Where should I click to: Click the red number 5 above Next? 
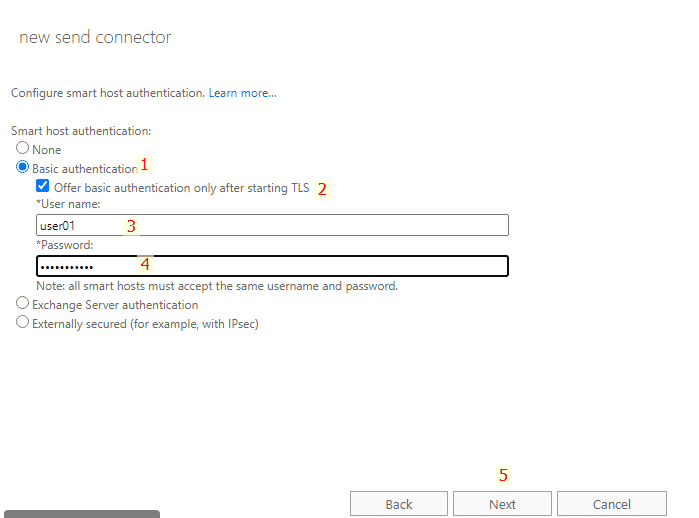coord(503,475)
